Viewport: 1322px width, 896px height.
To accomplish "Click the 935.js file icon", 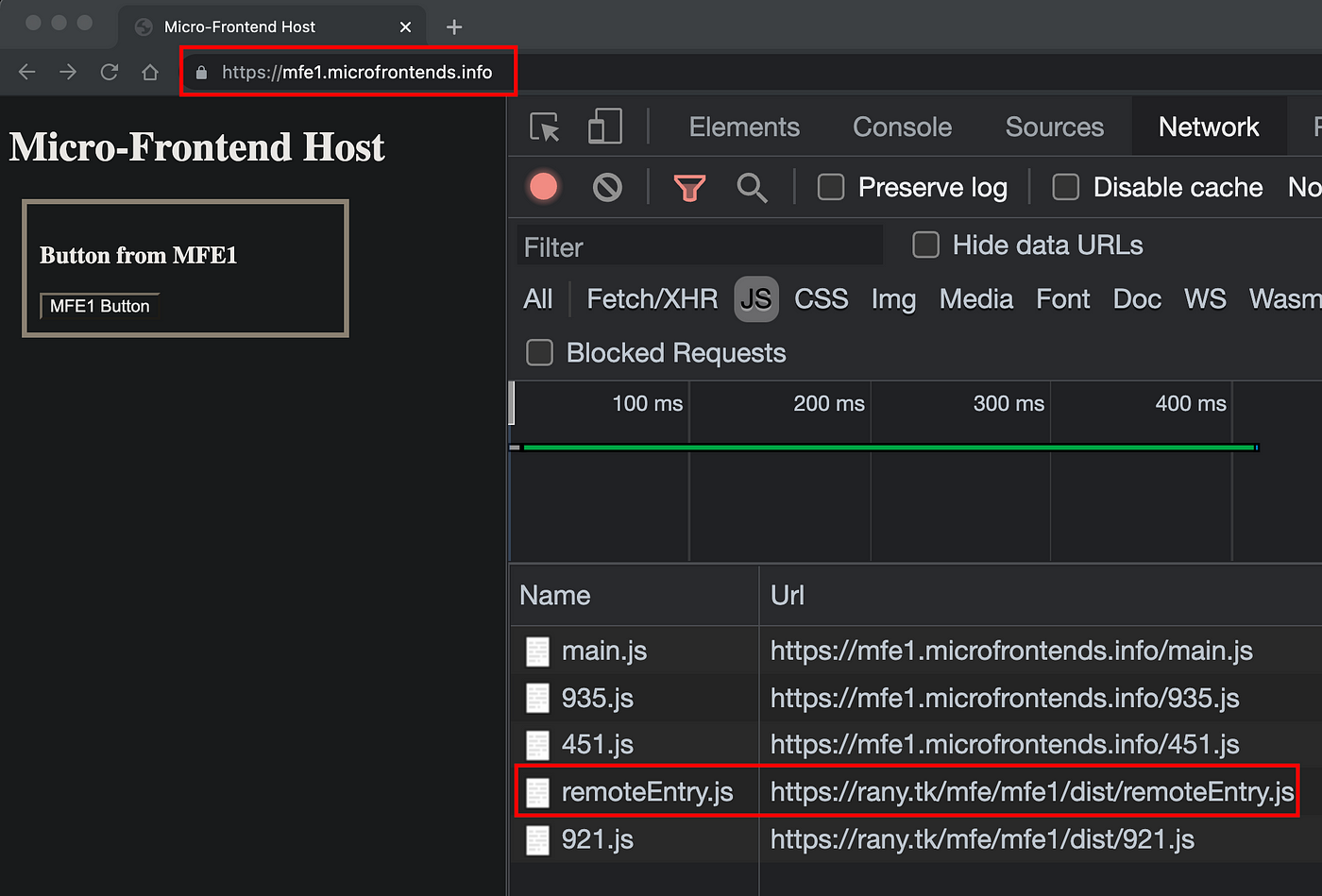I will 537,698.
